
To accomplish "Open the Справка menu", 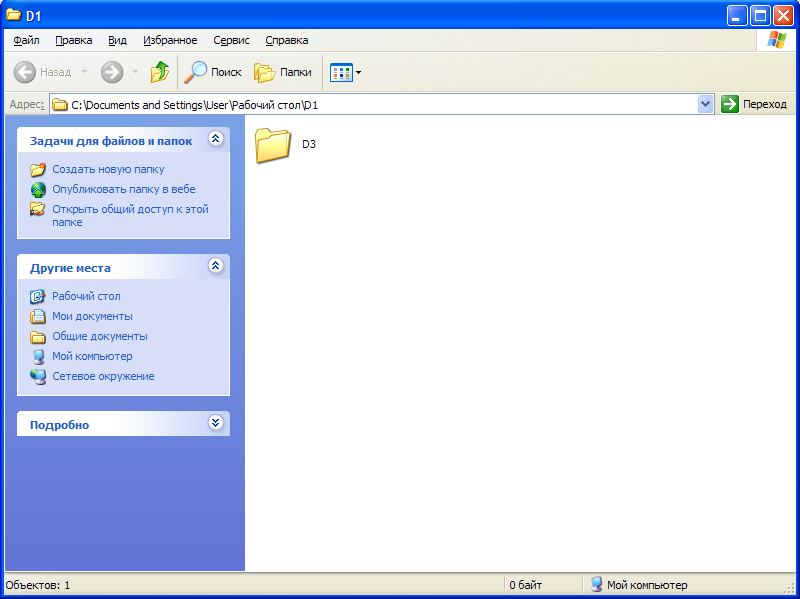I will tap(287, 40).
